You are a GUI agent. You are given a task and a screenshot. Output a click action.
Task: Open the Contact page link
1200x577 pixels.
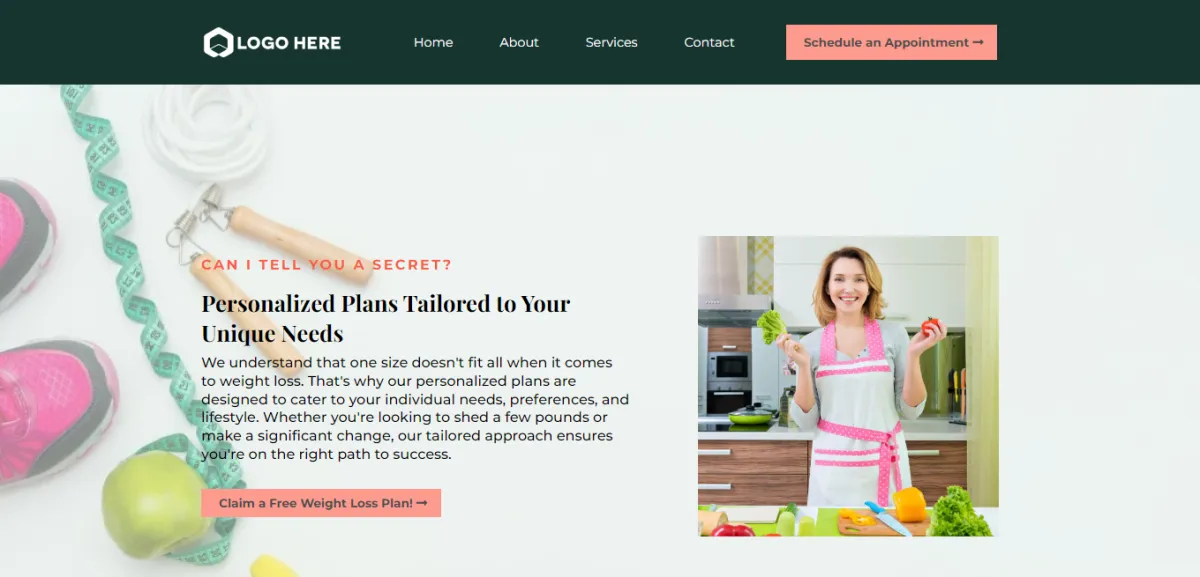[x=709, y=42]
